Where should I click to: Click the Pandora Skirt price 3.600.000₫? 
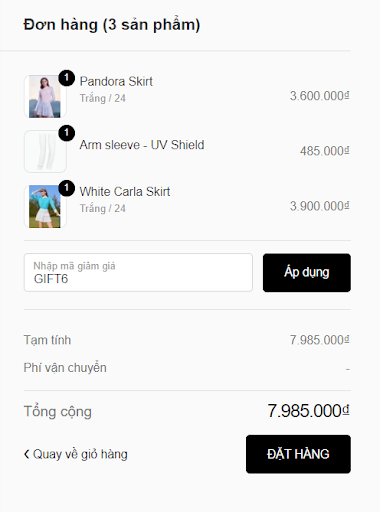pyautogui.click(x=320, y=96)
